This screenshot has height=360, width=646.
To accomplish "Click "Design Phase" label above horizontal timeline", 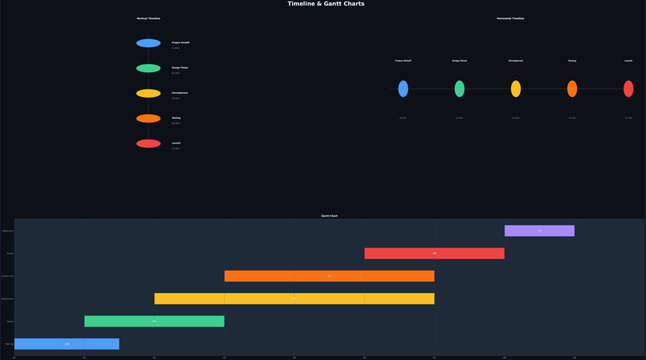I will click(459, 61).
